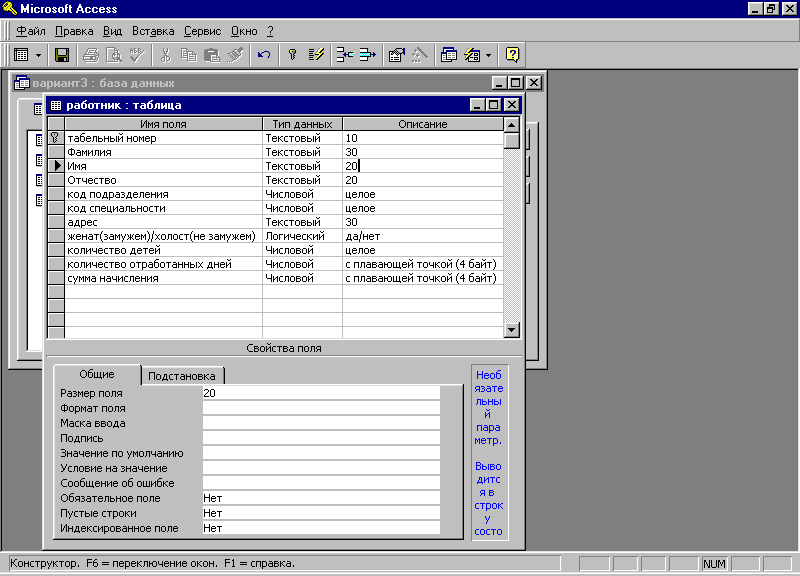The image size is (800, 576).
Task: Click Microsoft Access key icon in title bar
Action: click(9, 8)
